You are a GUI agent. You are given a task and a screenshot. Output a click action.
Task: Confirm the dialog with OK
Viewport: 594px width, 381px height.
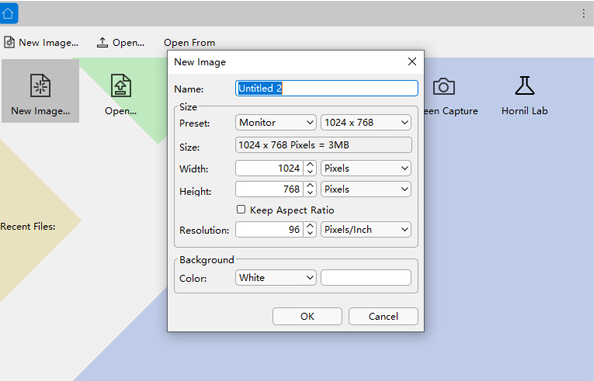click(307, 316)
